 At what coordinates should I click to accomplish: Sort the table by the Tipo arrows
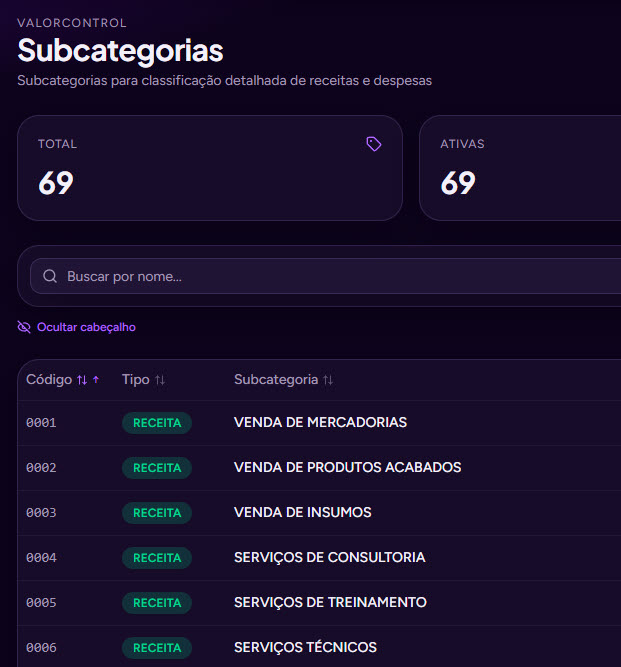[160, 380]
